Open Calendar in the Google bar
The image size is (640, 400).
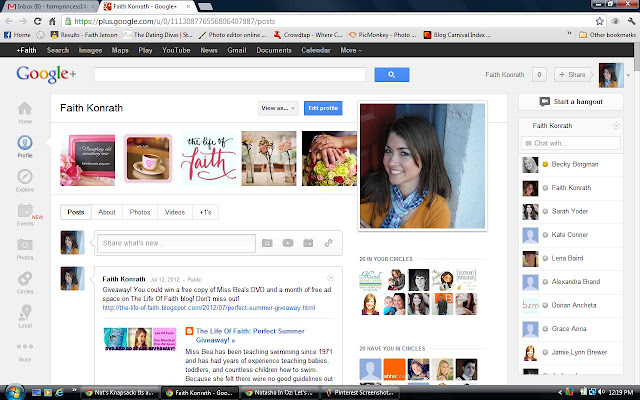pyautogui.click(x=316, y=50)
